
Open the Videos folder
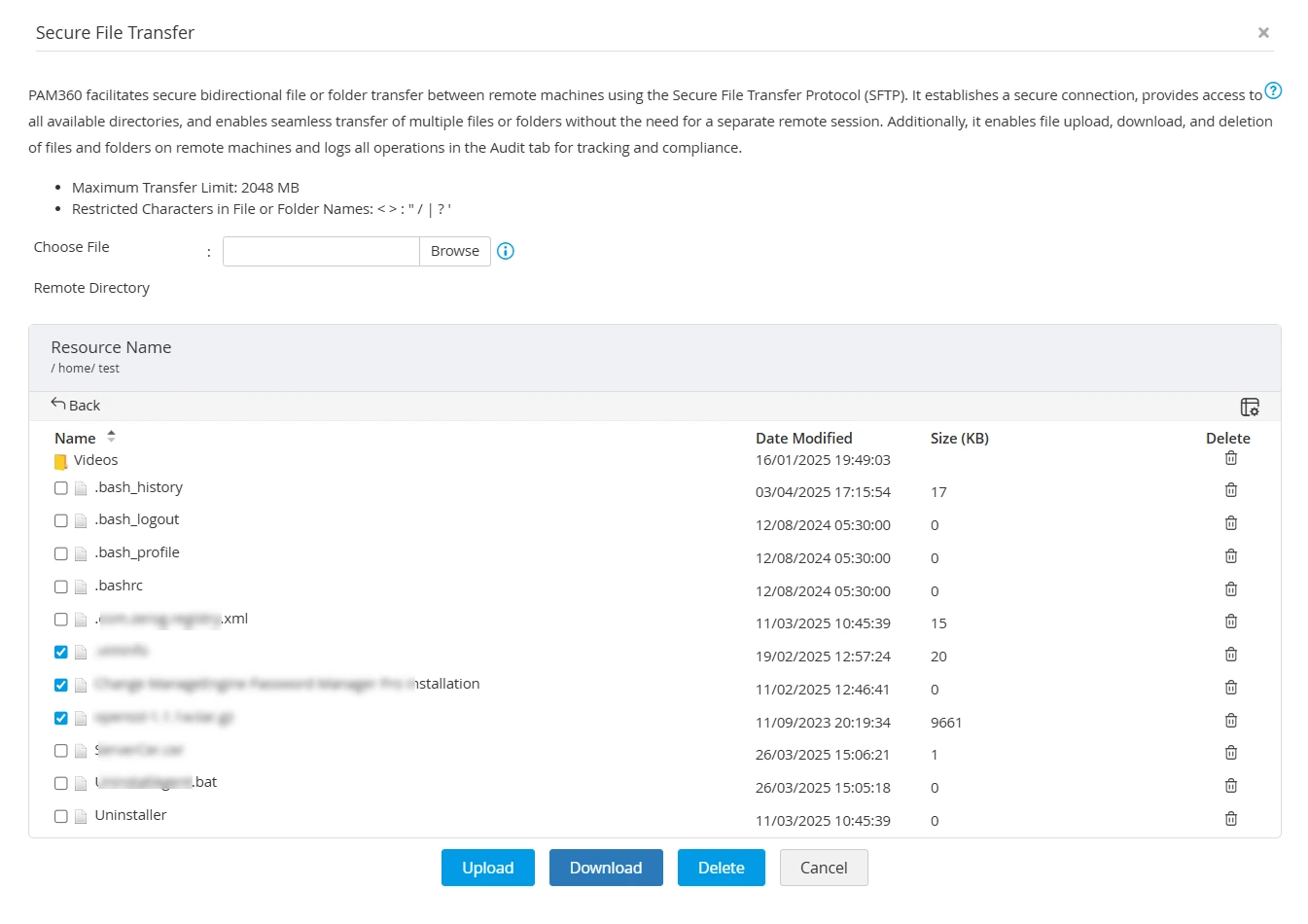(x=95, y=460)
